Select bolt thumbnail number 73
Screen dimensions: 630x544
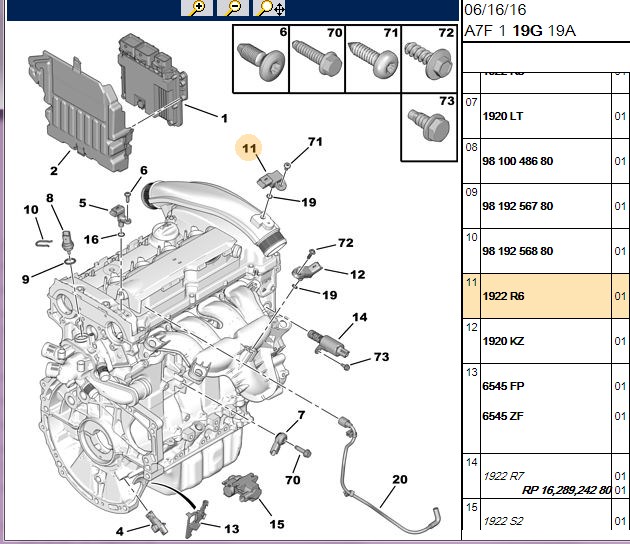point(429,127)
